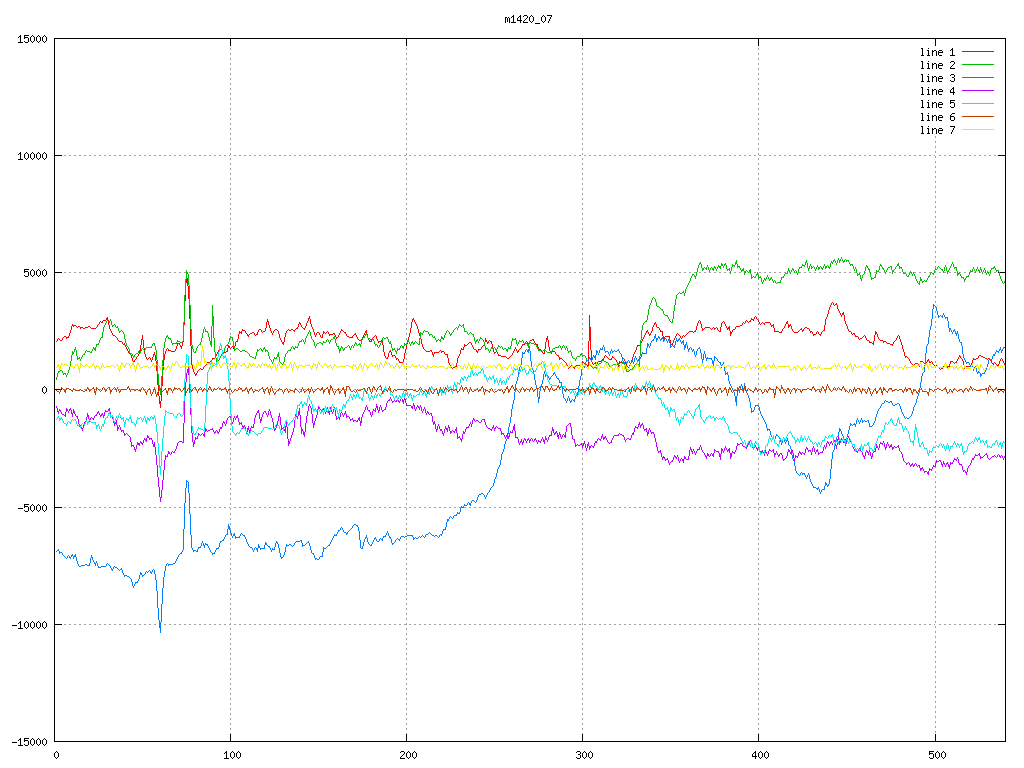Click the x-axis tick label 500
Viewport: 1024px width, 768px height.
[x=935, y=755]
